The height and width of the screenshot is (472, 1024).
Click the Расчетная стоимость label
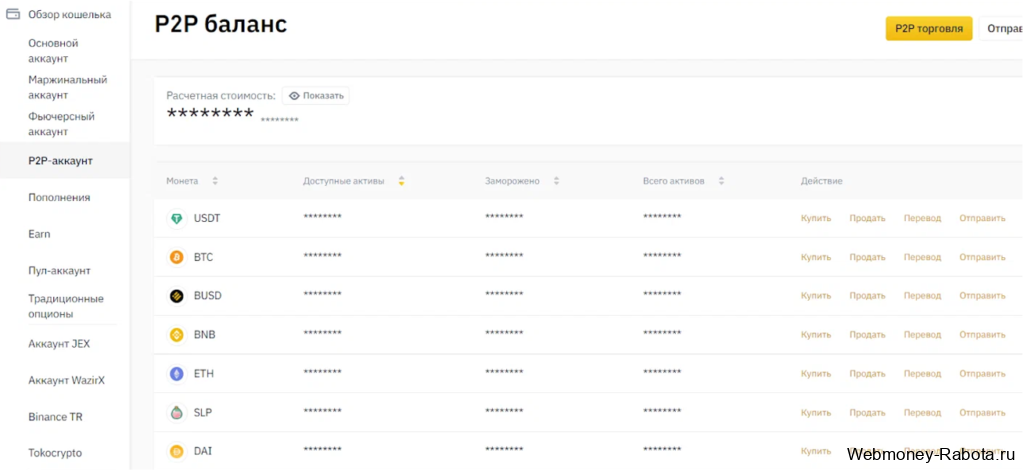pos(221,96)
